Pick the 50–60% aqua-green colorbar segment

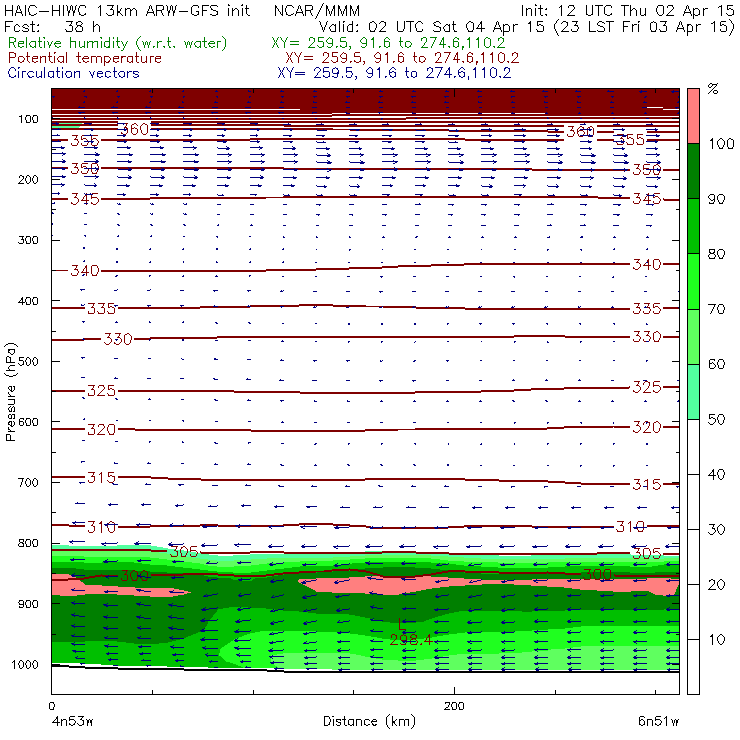[693, 392]
